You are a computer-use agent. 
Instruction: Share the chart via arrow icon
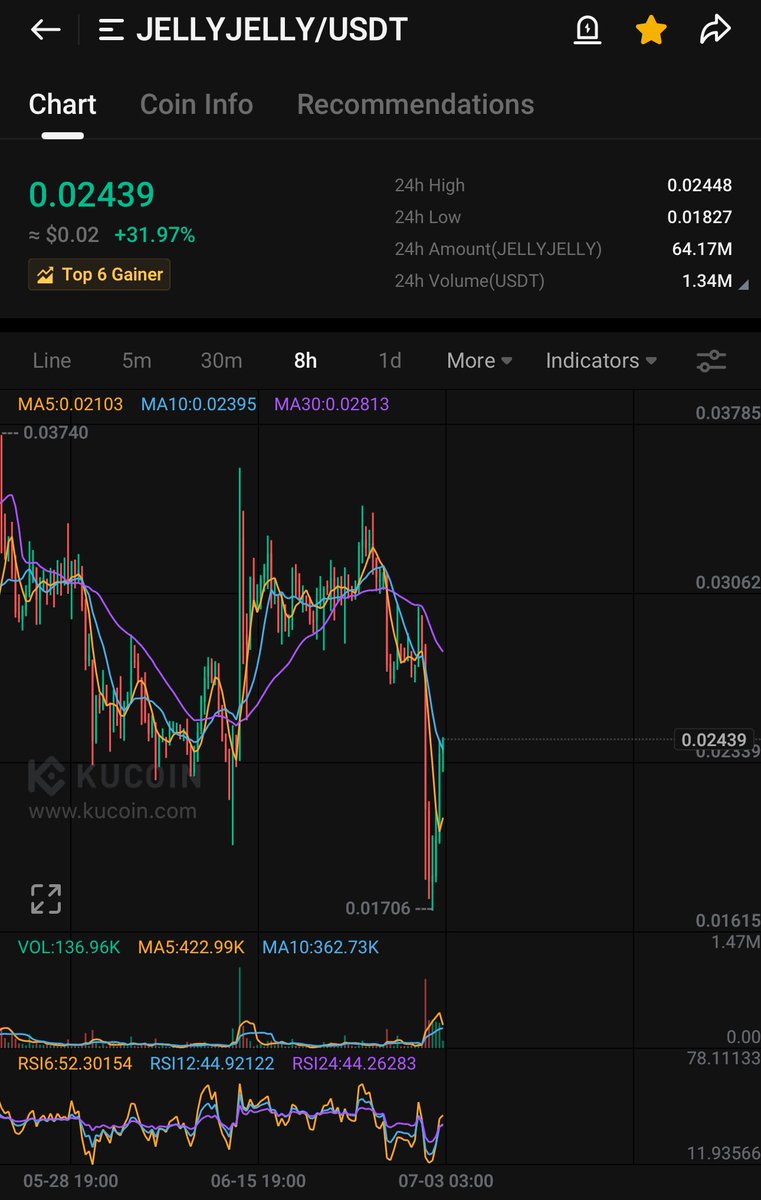(x=715, y=31)
